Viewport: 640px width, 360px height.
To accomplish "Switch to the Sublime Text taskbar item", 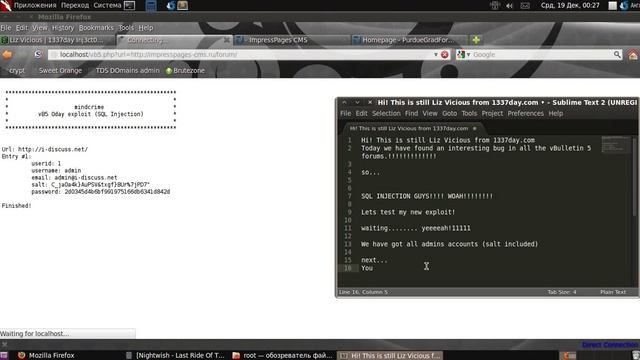I will [x=390, y=356].
